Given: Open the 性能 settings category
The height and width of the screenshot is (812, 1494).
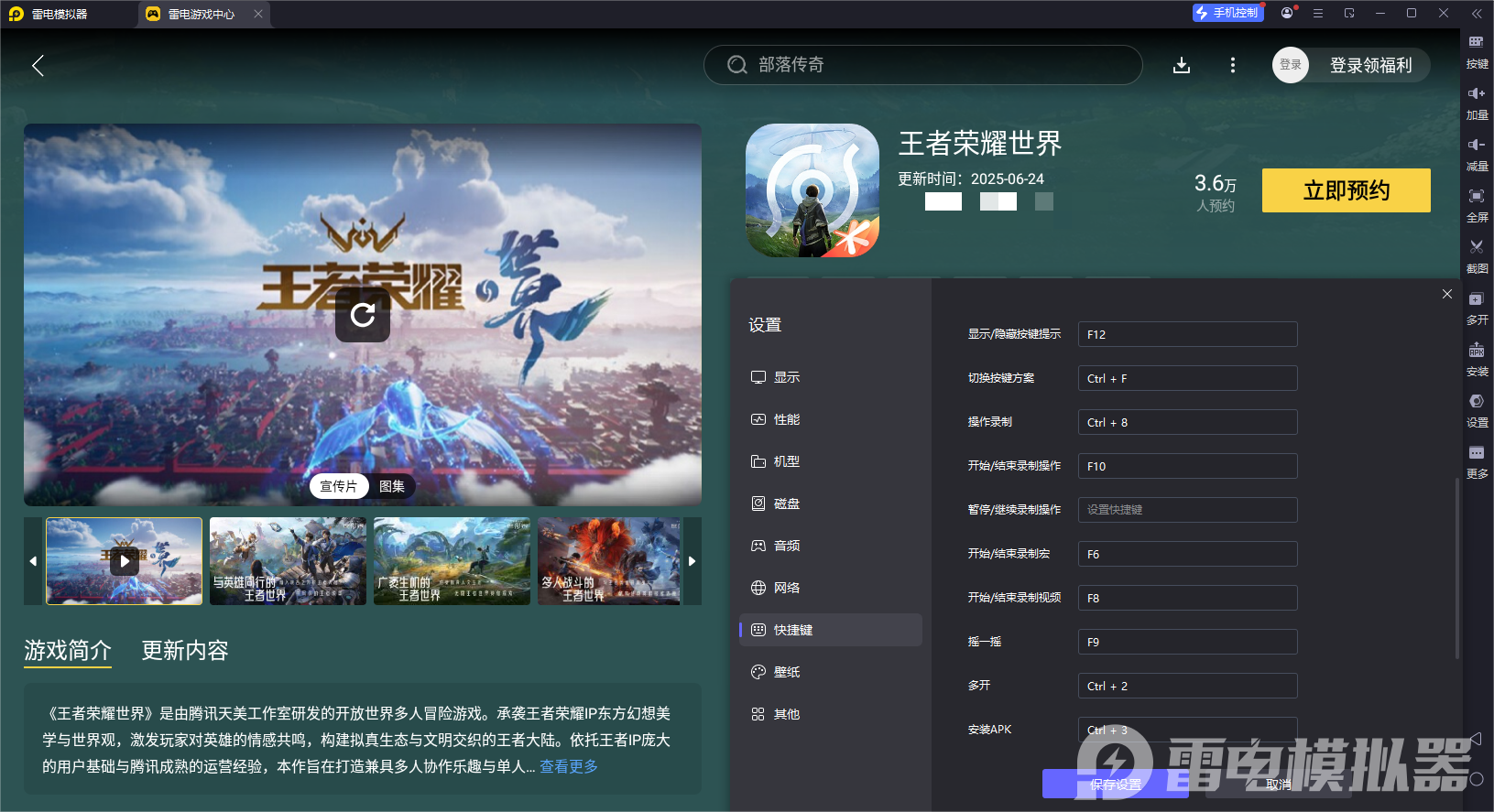Looking at the screenshot, I should (831, 419).
